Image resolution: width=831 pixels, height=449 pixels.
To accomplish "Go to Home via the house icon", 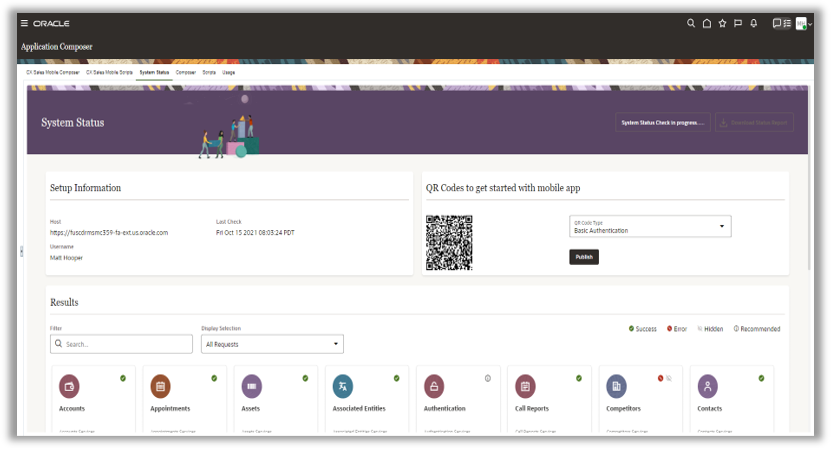I will (706, 23).
